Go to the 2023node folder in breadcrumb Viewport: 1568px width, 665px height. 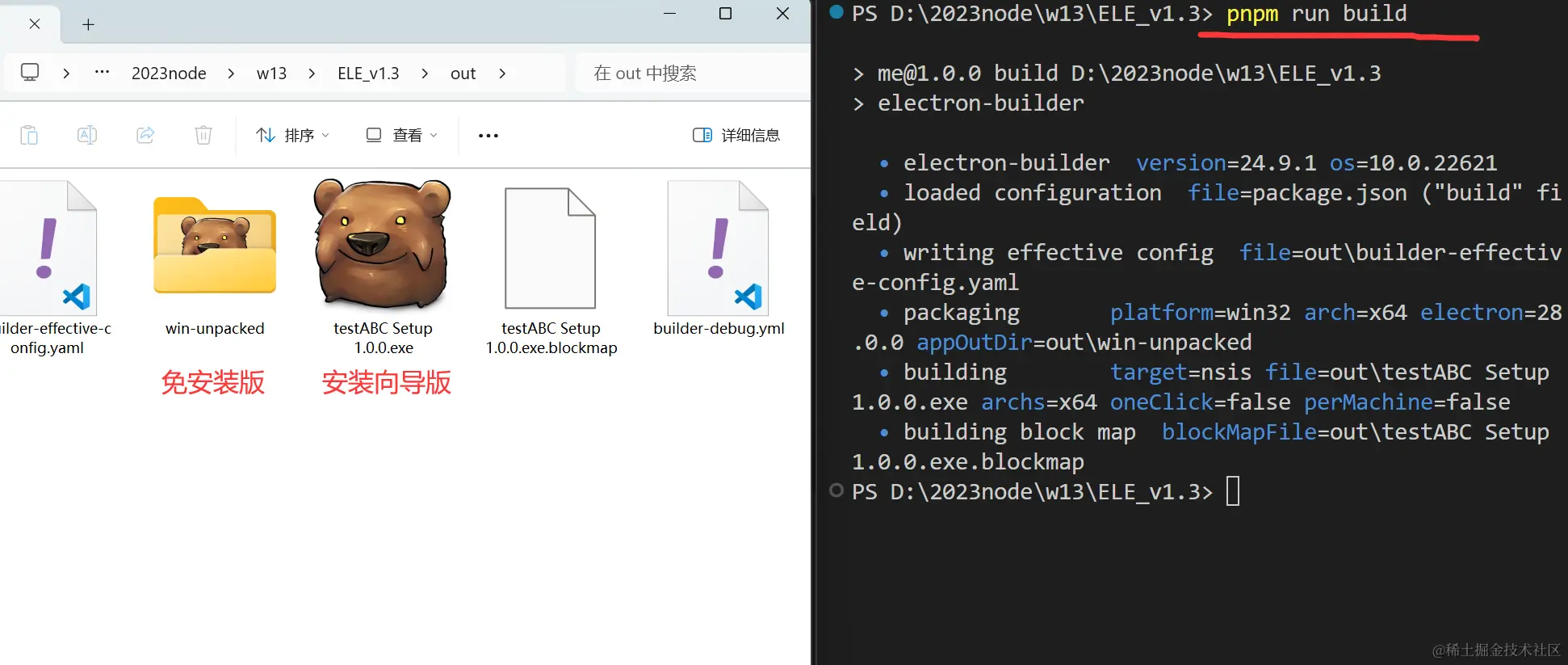169,74
